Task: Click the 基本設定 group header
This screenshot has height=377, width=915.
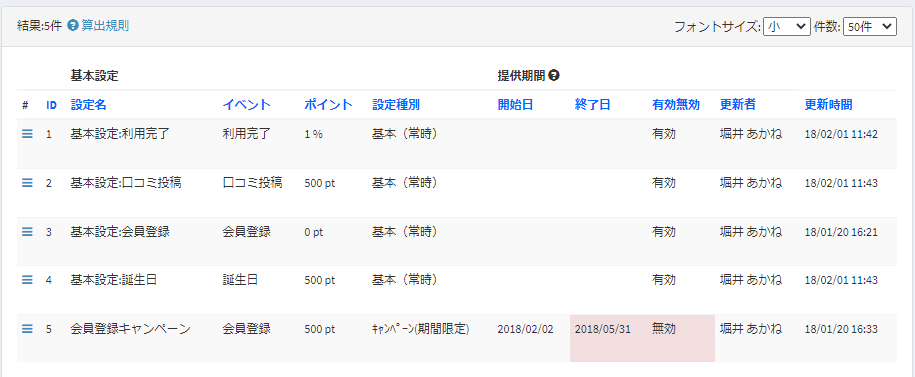Action: tap(95, 75)
